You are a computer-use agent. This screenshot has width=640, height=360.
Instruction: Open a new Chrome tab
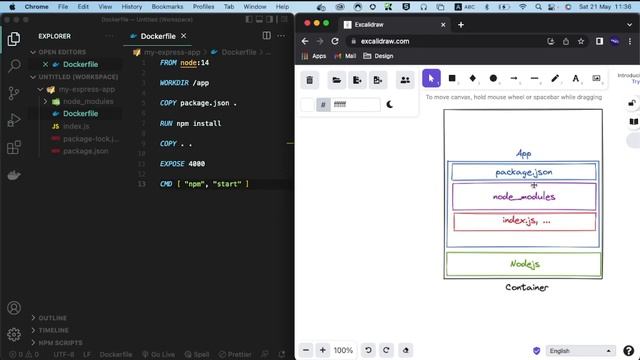click(461, 25)
